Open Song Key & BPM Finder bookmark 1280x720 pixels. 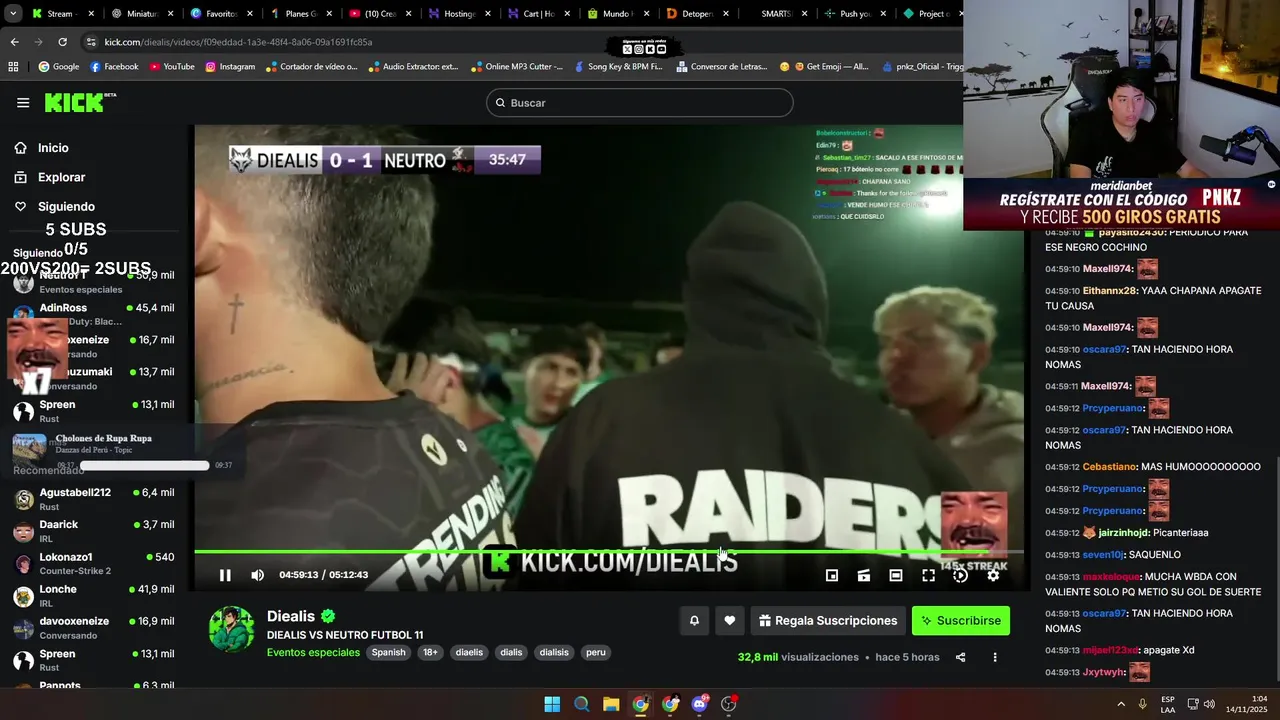618,67
